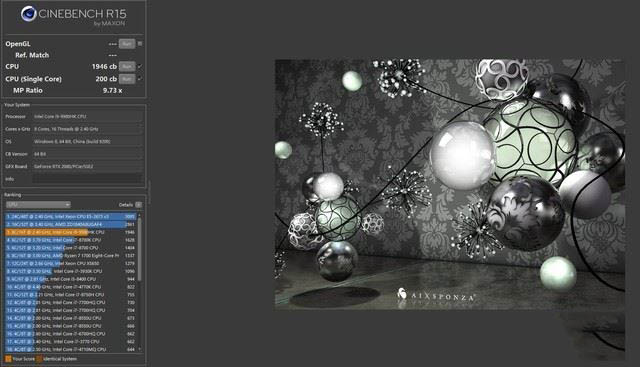Open the Ranking type dropdown
Image resolution: width=640 pixels, height=367 pixels.
[x=38, y=205]
